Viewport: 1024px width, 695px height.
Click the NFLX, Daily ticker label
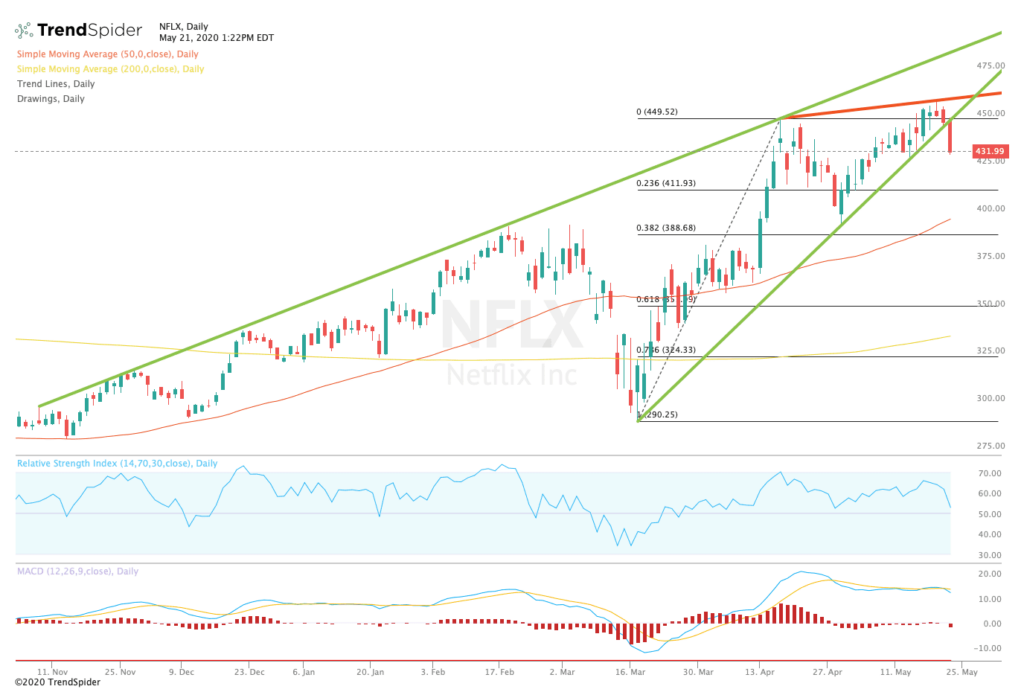pyautogui.click(x=184, y=27)
